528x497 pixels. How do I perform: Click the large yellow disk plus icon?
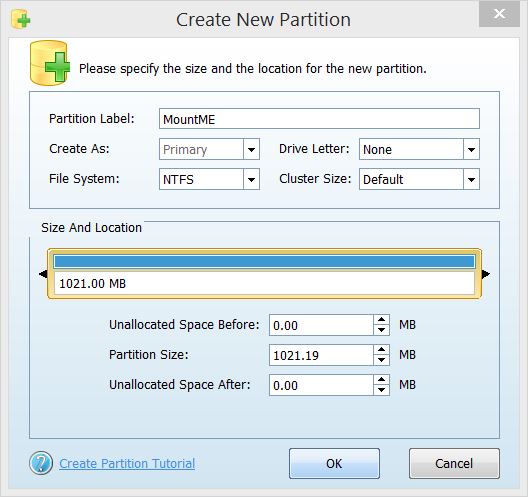(x=50, y=63)
